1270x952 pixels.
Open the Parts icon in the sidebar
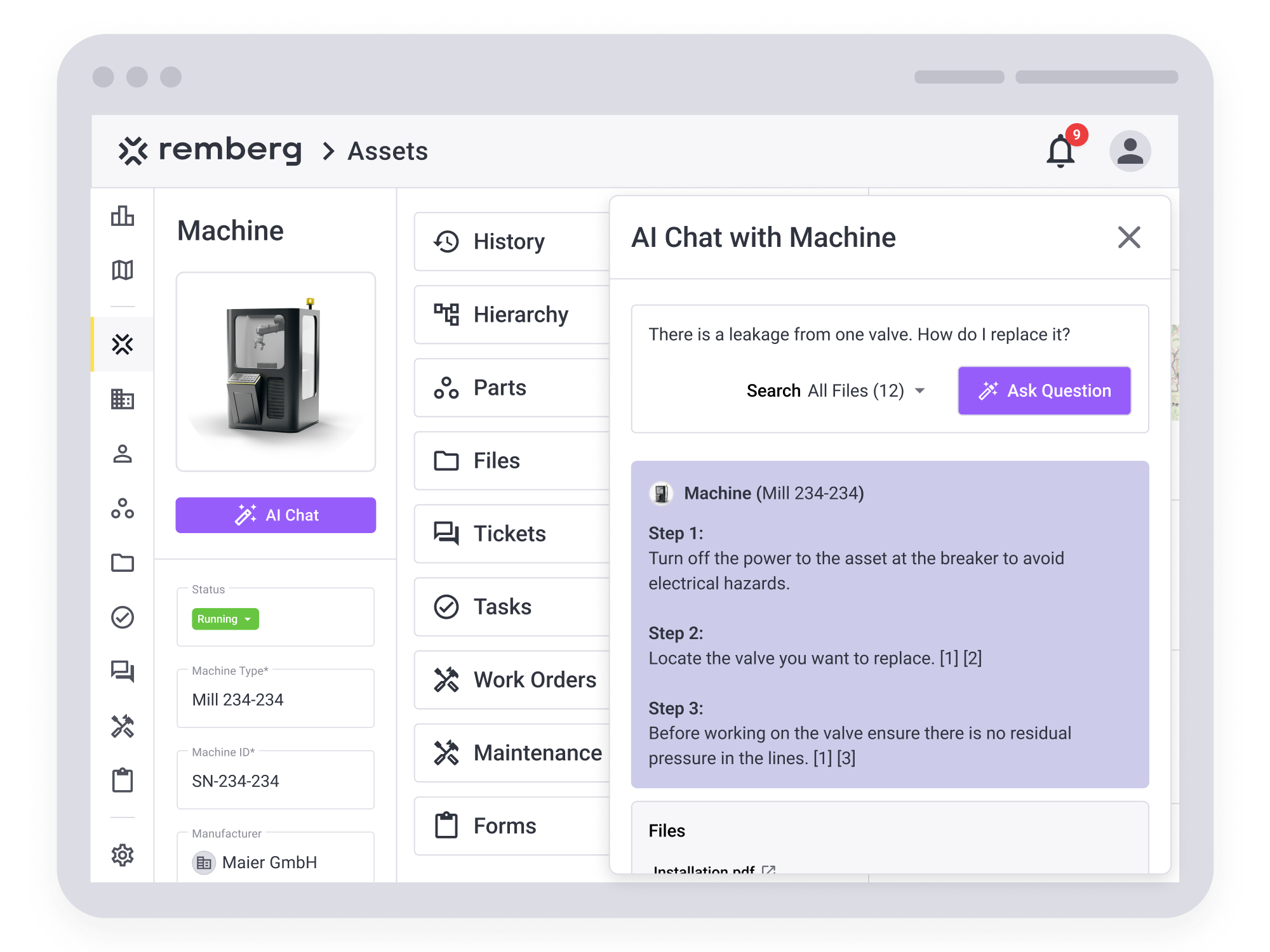(123, 509)
